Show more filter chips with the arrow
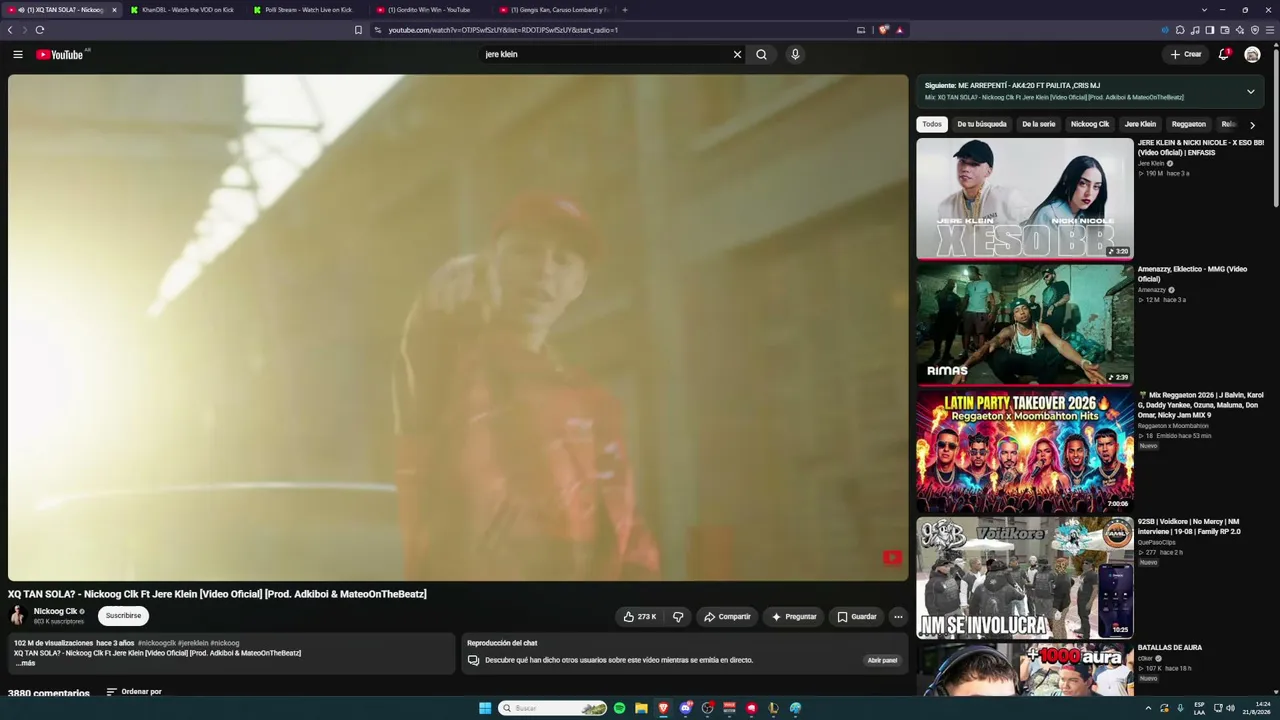Screen dimensions: 1280x720 (x=1252, y=125)
